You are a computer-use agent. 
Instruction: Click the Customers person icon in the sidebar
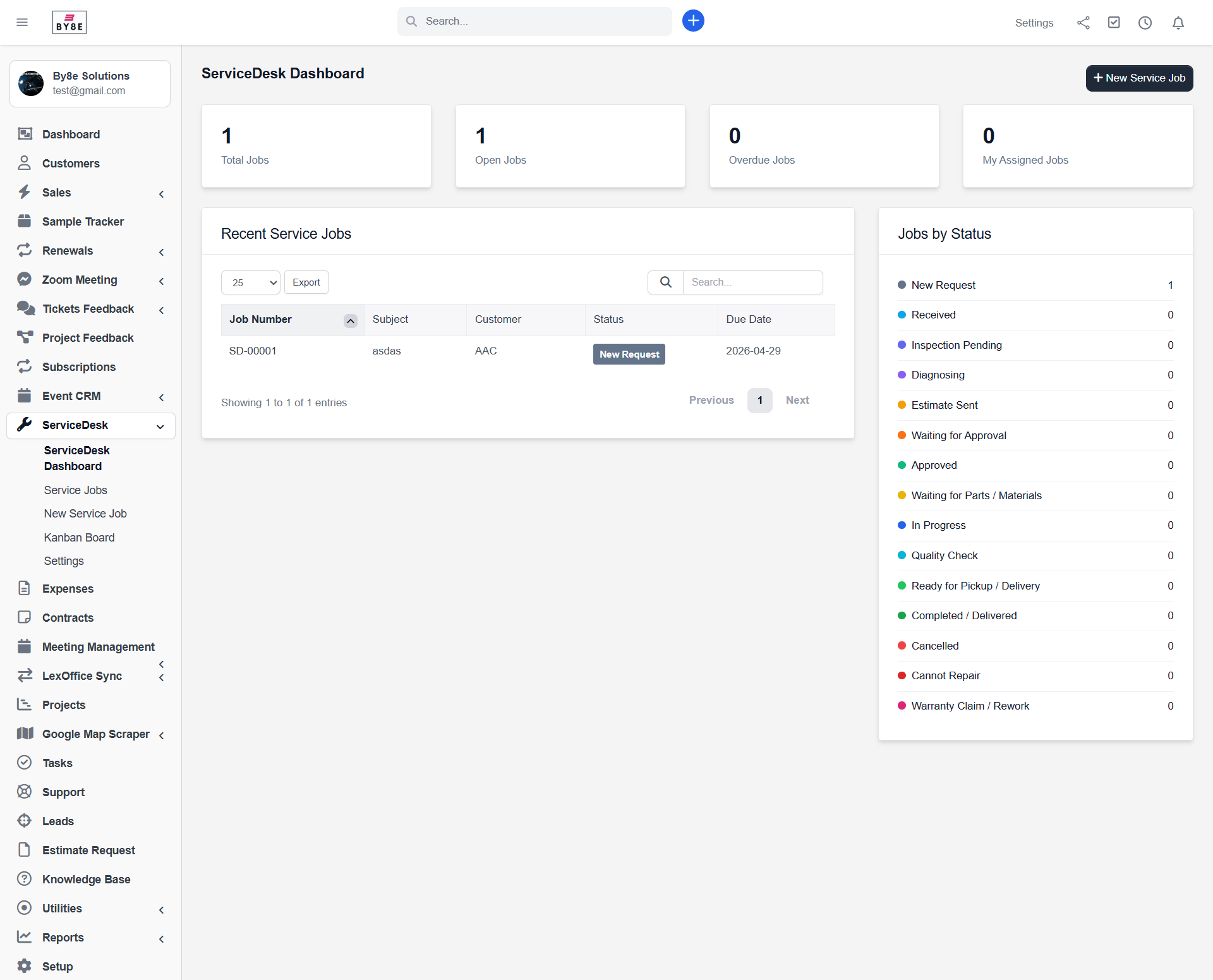[24, 163]
